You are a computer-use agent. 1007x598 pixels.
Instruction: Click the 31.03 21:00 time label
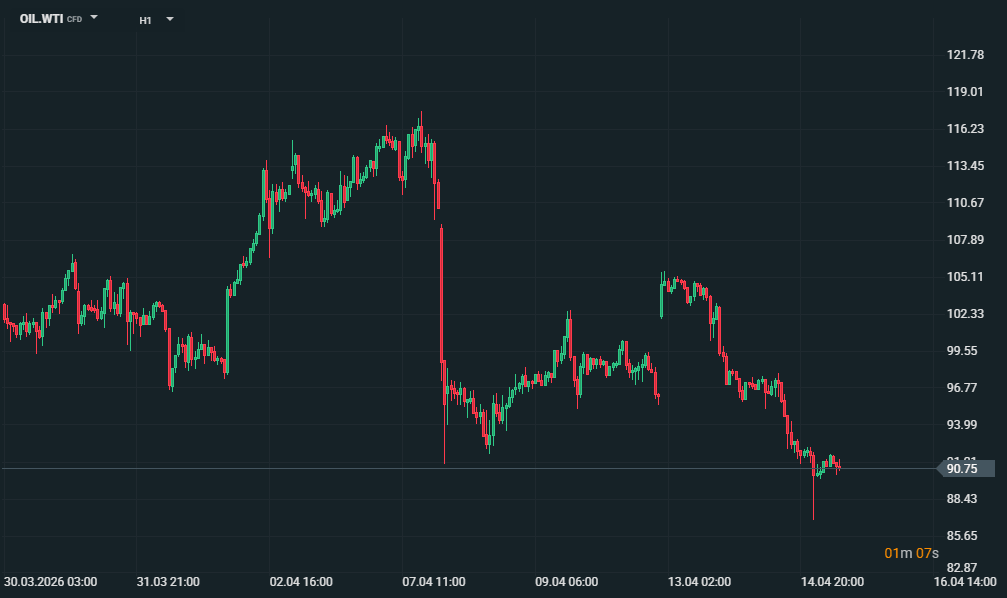(x=168, y=581)
